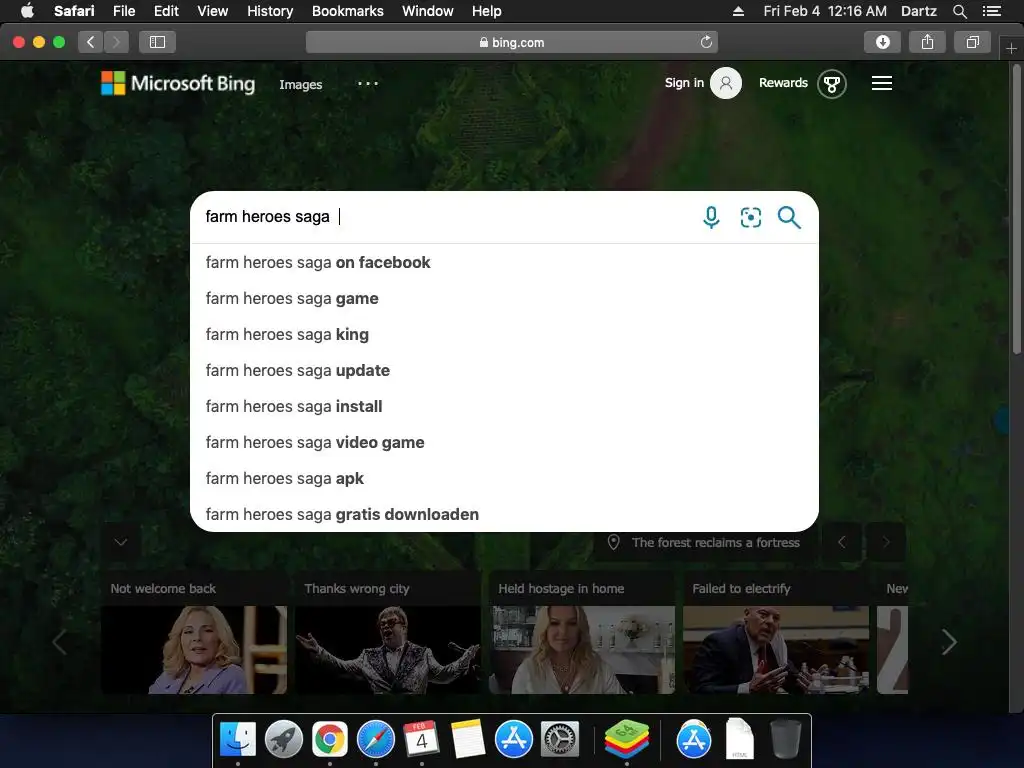The image size is (1024, 768).
Task: Open the Rewards trophy icon
Action: [x=831, y=84]
